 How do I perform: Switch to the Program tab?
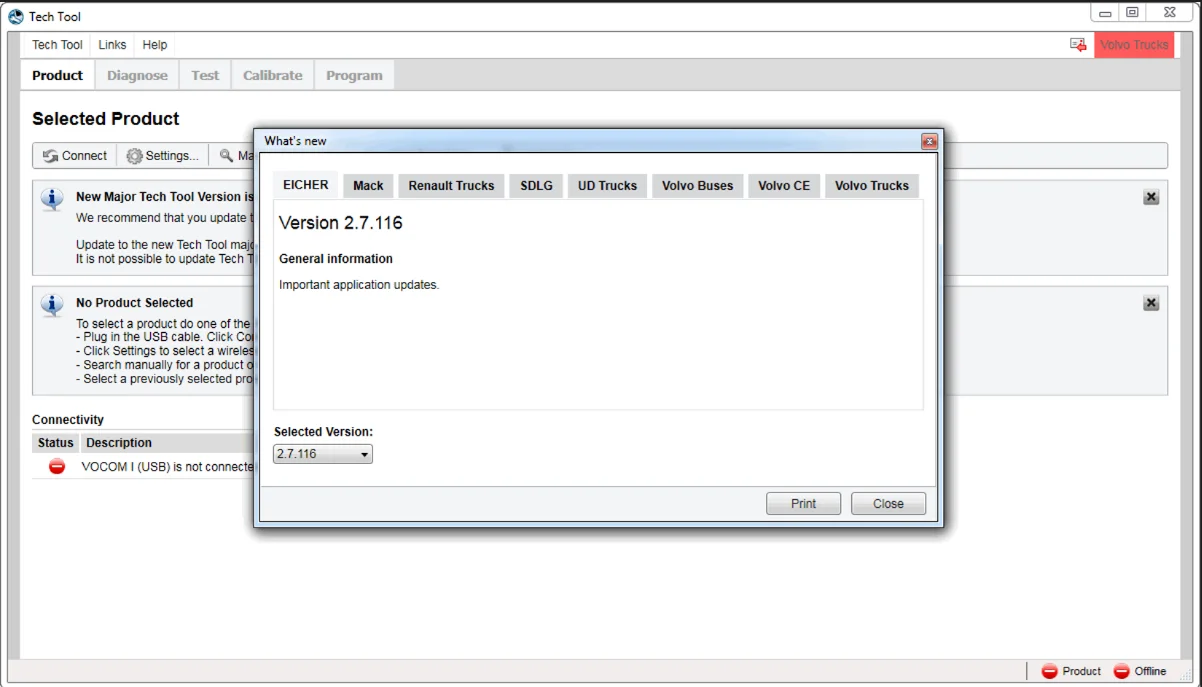point(354,75)
